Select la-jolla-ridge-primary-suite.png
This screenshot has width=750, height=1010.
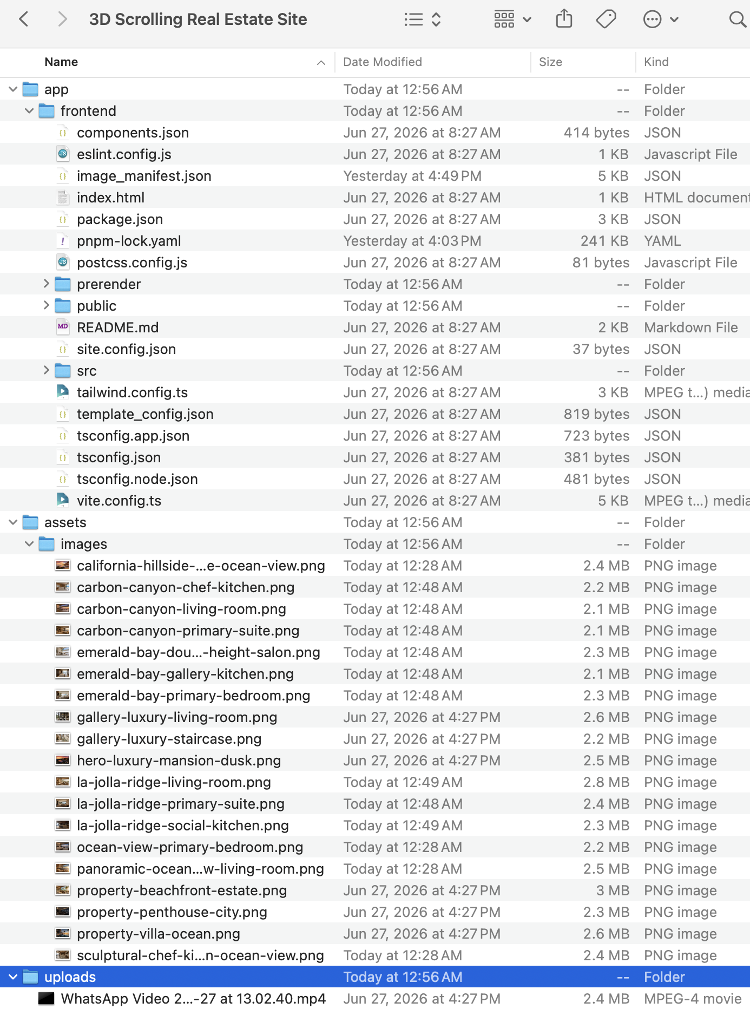pos(180,804)
